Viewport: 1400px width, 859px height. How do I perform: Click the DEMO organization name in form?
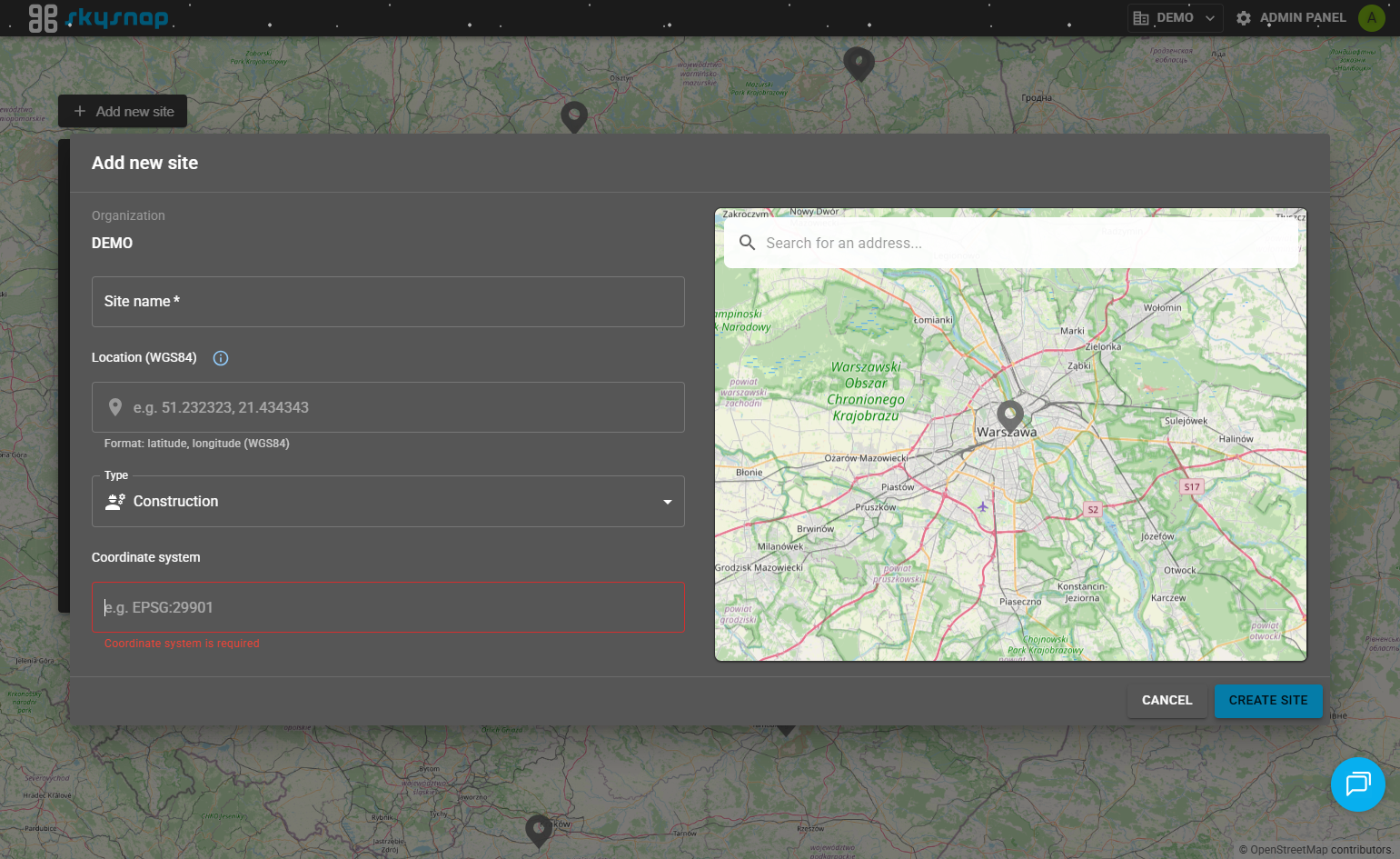pyautogui.click(x=113, y=244)
